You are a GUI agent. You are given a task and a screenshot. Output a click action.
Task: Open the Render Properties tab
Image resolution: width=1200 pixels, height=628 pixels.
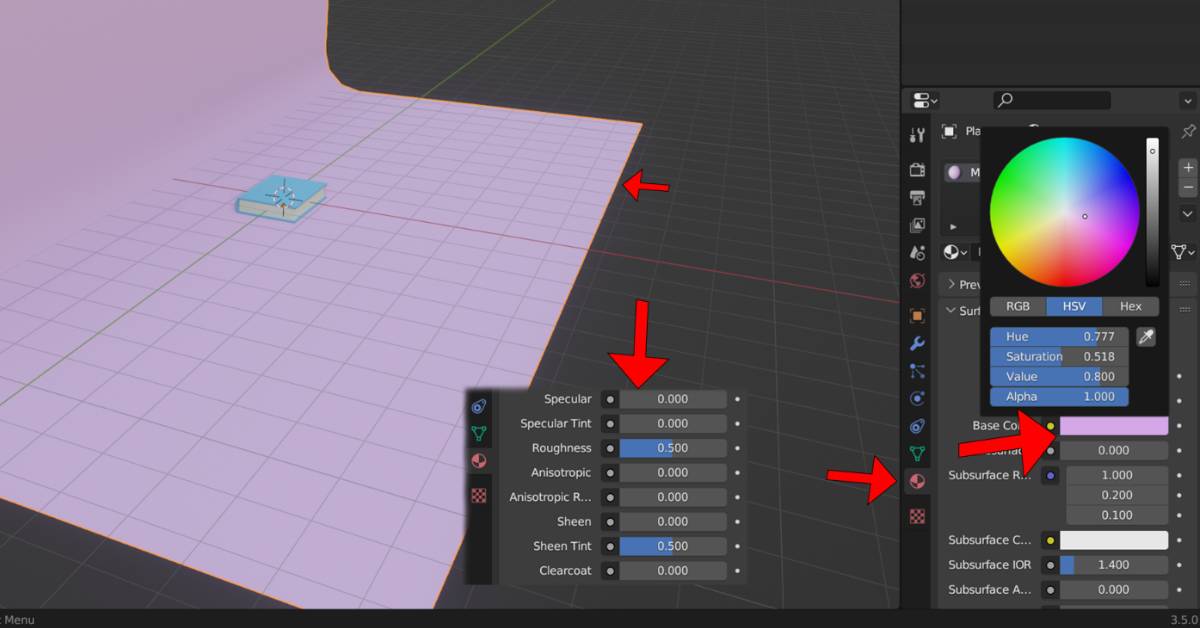pyautogui.click(x=917, y=170)
